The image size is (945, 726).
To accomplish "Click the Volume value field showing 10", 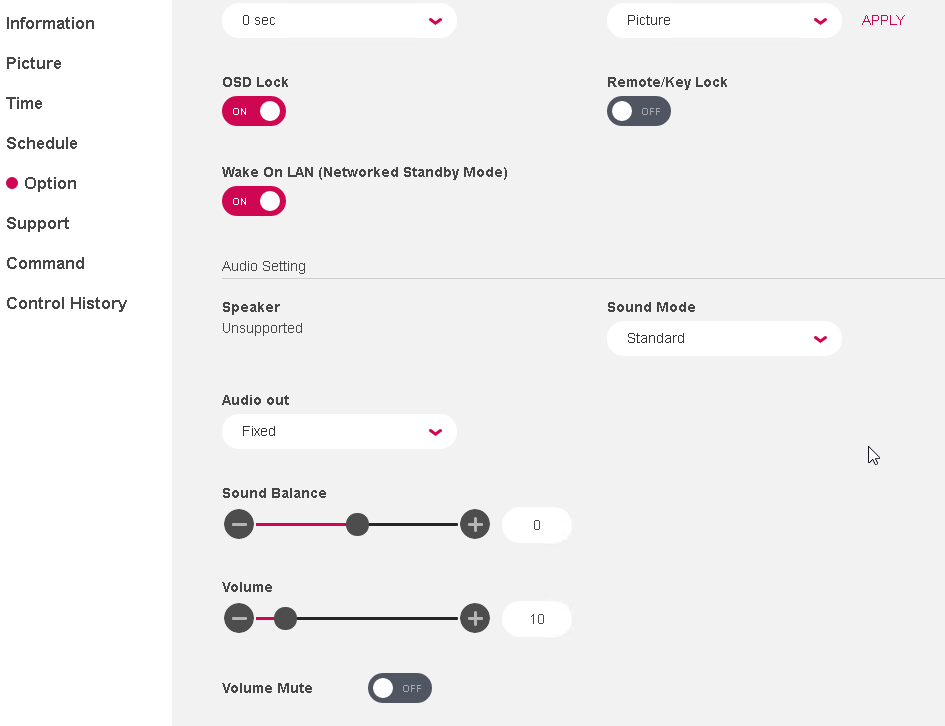I will [536, 618].
